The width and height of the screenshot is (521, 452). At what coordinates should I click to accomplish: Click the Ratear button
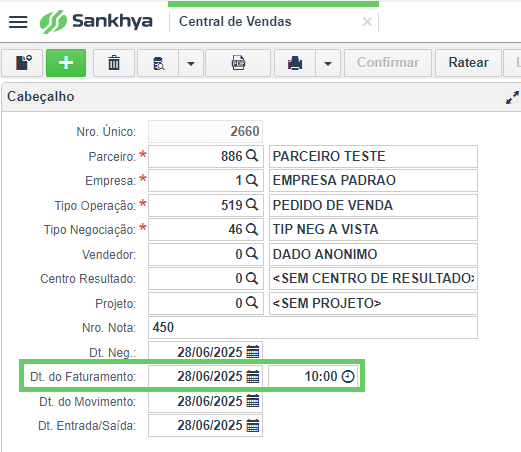click(468, 63)
